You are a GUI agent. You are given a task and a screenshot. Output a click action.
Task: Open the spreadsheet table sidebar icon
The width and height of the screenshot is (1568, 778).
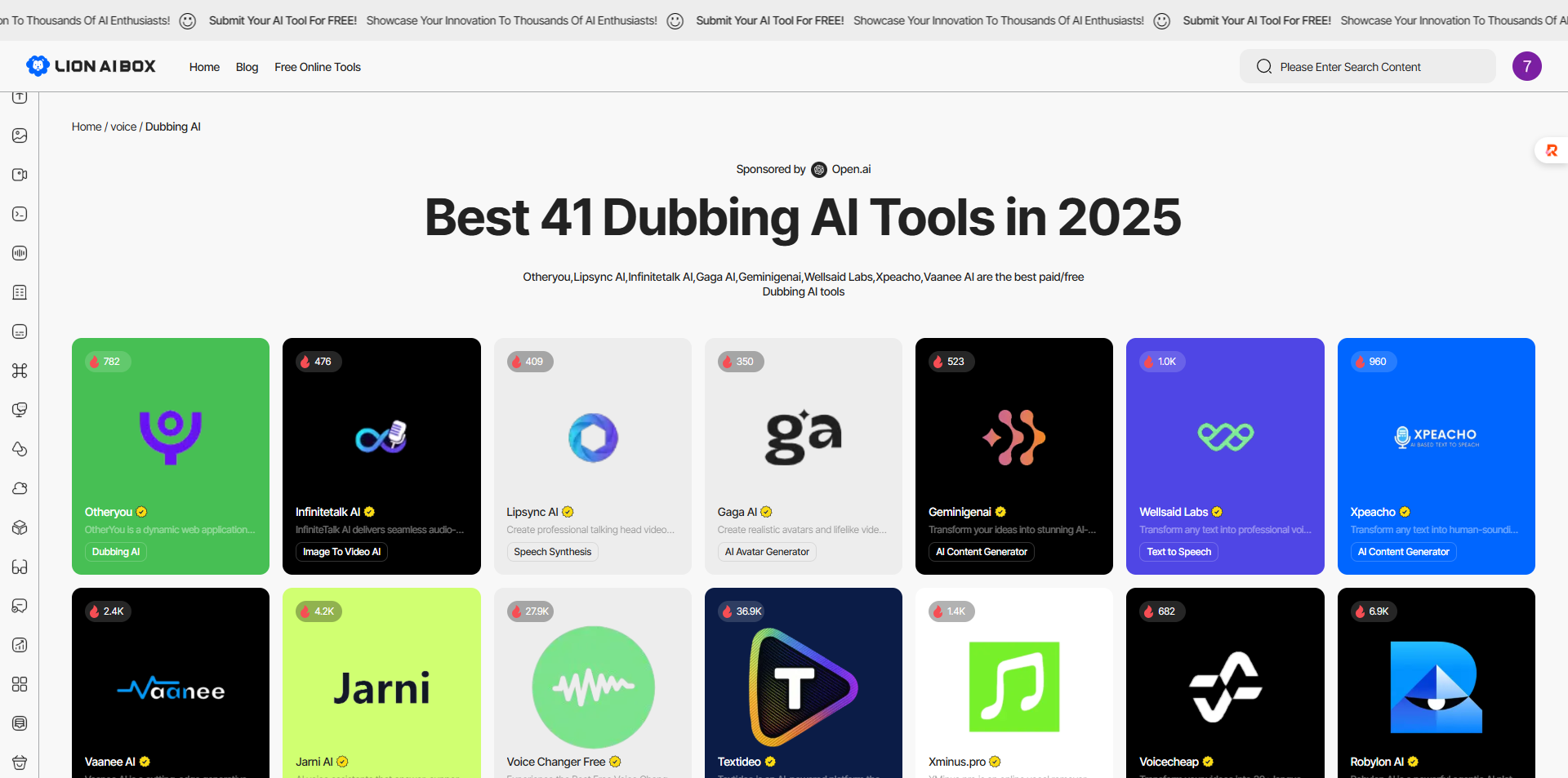click(20, 292)
